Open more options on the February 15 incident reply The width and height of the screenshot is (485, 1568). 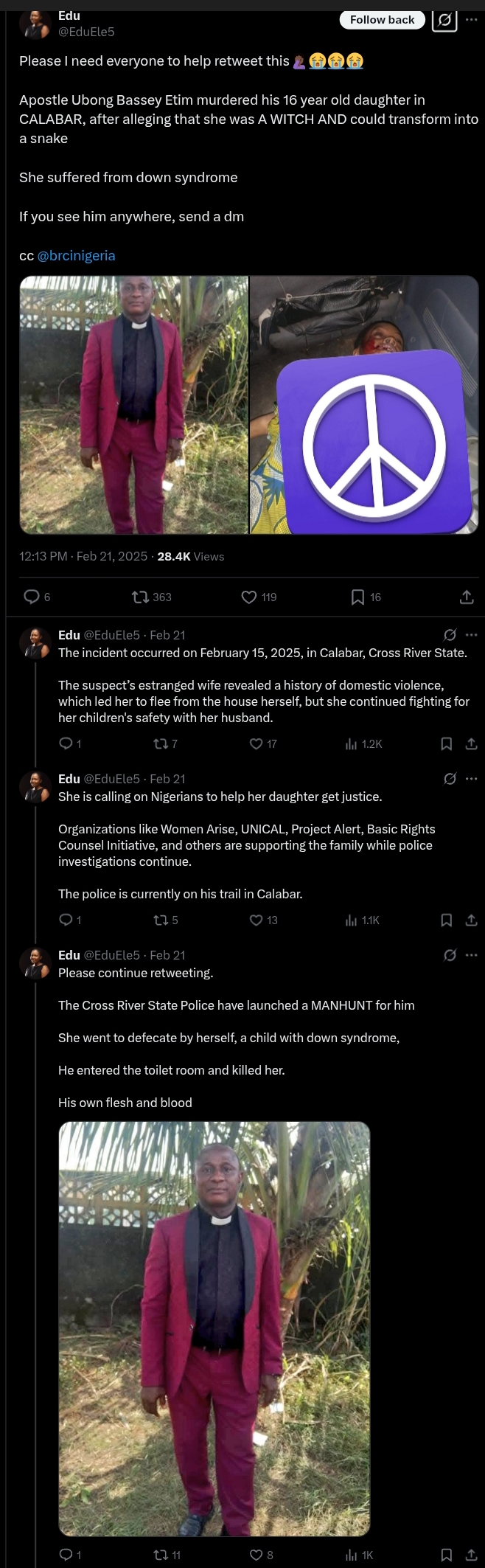472,634
